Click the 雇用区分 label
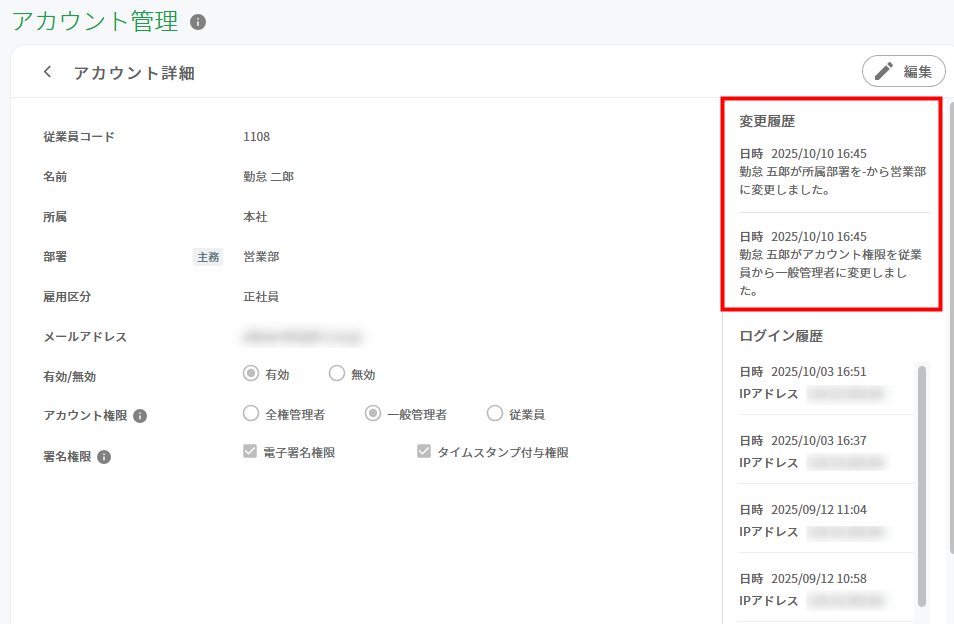 coord(67,297)
